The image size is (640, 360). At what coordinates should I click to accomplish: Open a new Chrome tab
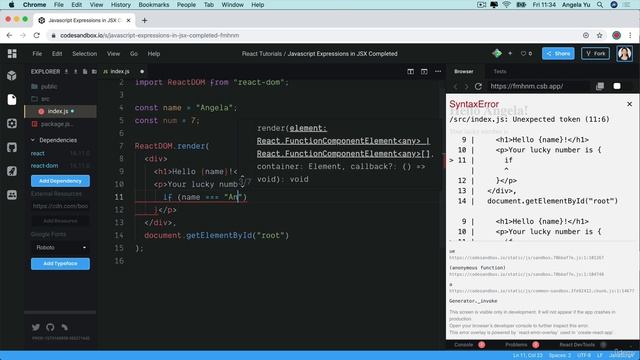[x=144, y=20]
